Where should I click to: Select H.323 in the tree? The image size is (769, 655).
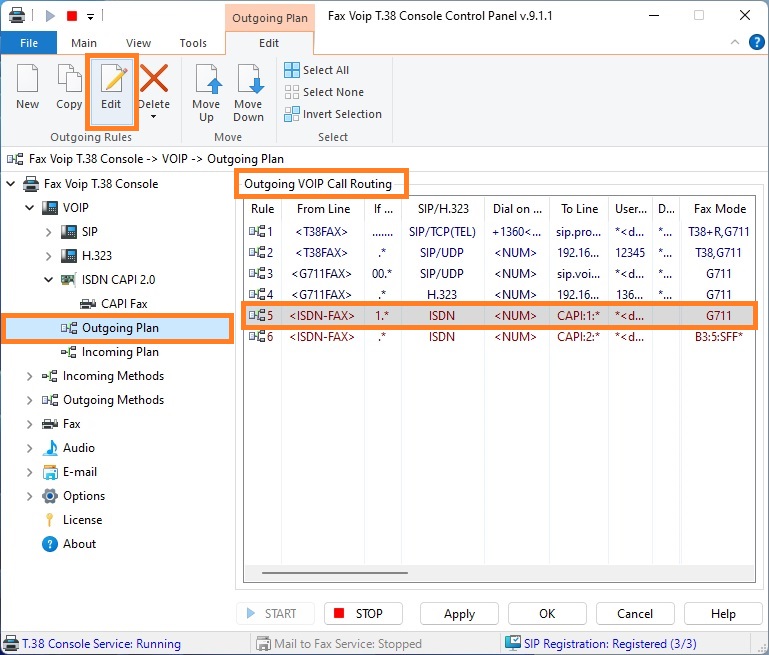coord(97,256)
